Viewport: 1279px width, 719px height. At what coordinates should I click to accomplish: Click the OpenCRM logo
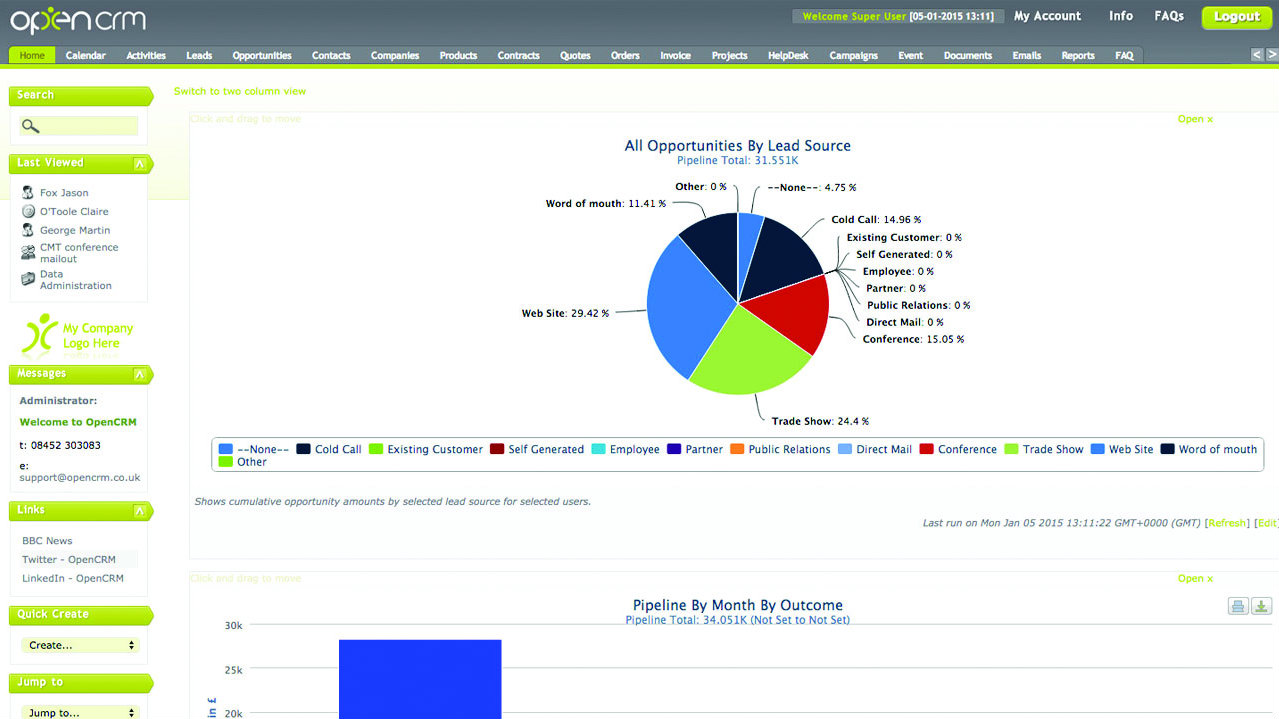78,20
